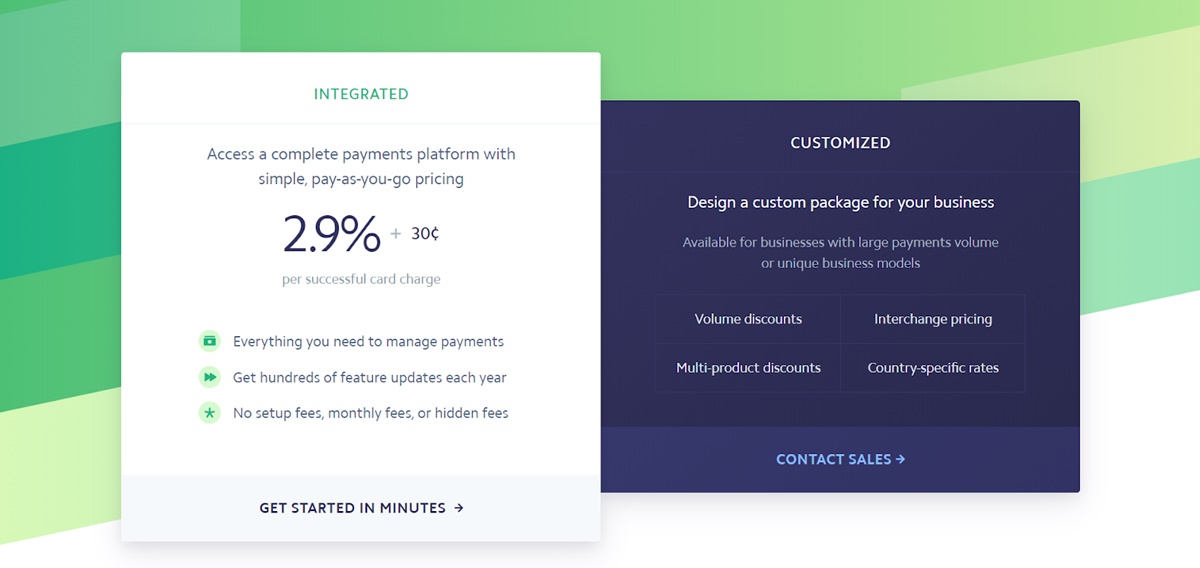This screenshot has width=1200, height=568.
Task: Click the arrow next to Contact Sales
Action: pyautogui.click(x=901, y=459)
